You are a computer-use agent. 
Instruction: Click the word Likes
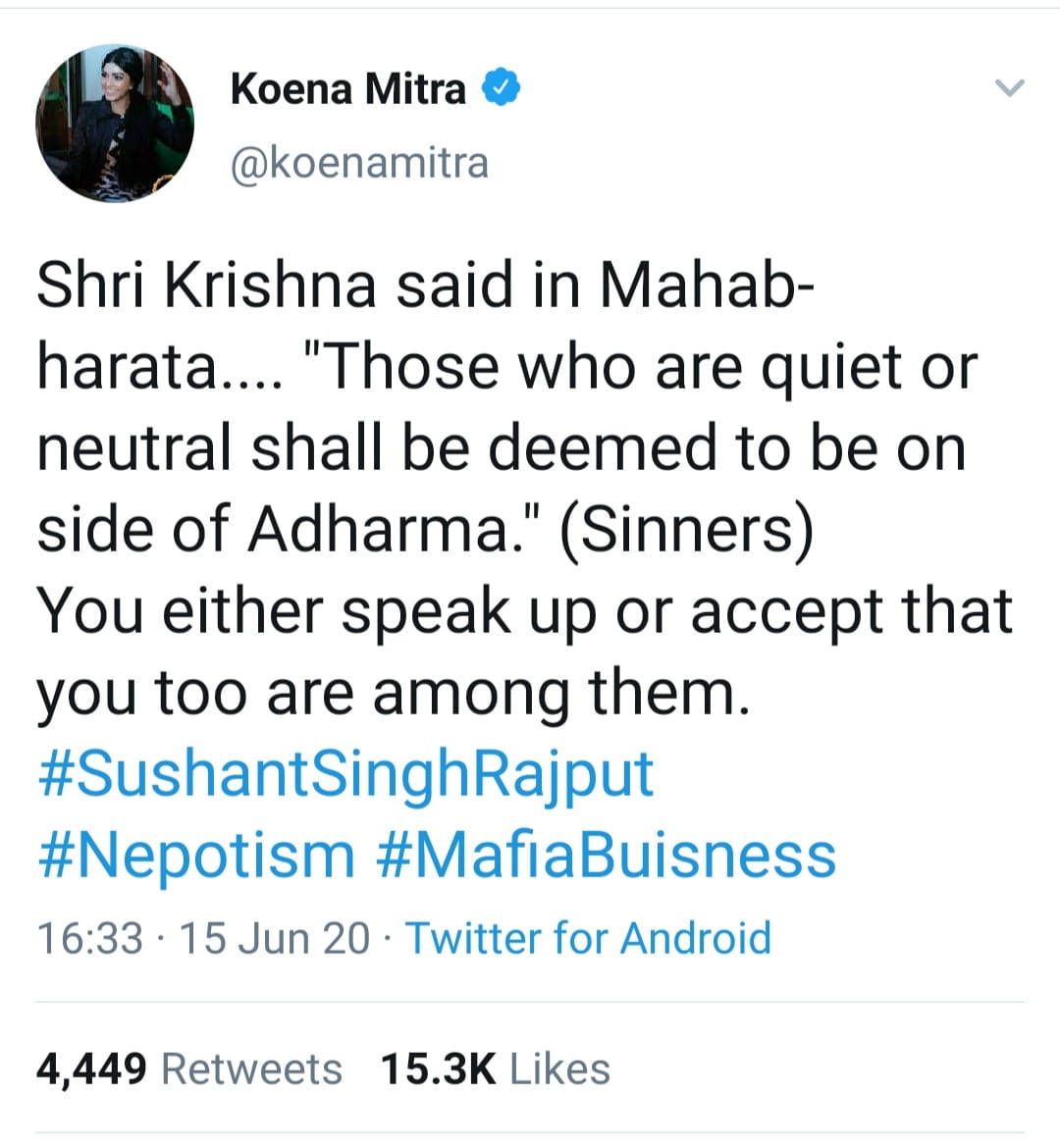pyautogui.click(x=559, y=1069)
